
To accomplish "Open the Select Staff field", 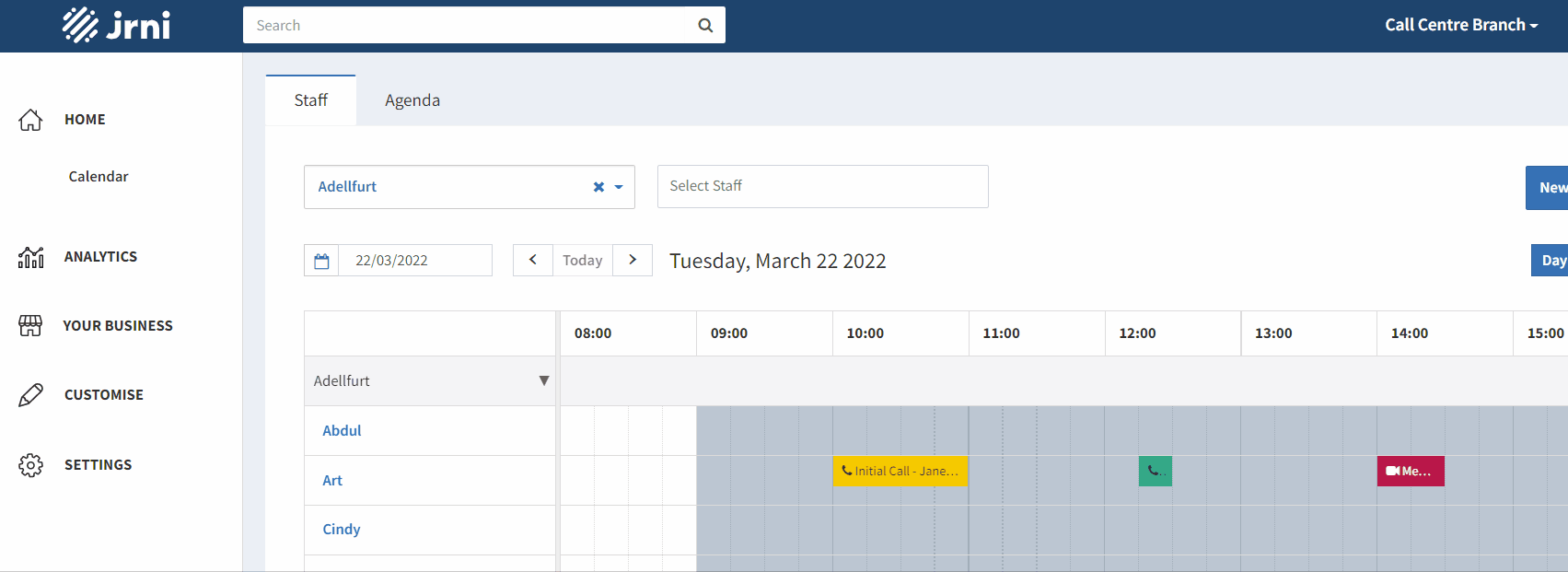I will pyautogui.click(x=823, y=186).
